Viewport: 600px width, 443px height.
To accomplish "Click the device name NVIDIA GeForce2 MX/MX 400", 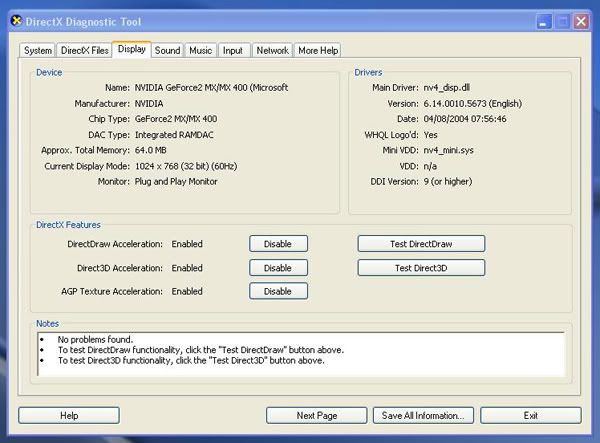I will click(211, 88).
